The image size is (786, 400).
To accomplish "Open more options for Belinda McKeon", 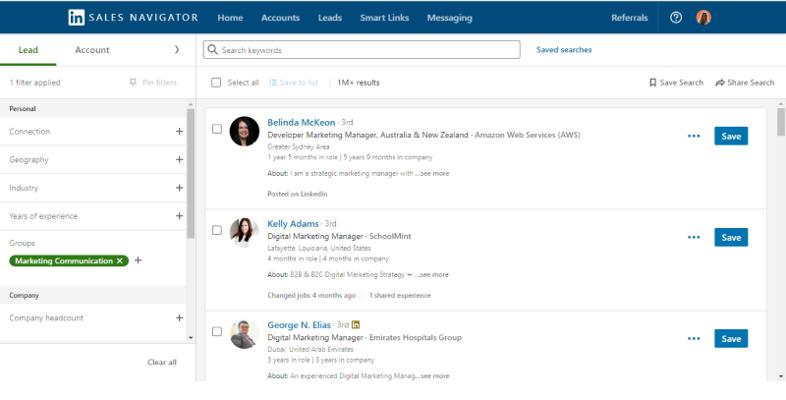I will [694, 136].
